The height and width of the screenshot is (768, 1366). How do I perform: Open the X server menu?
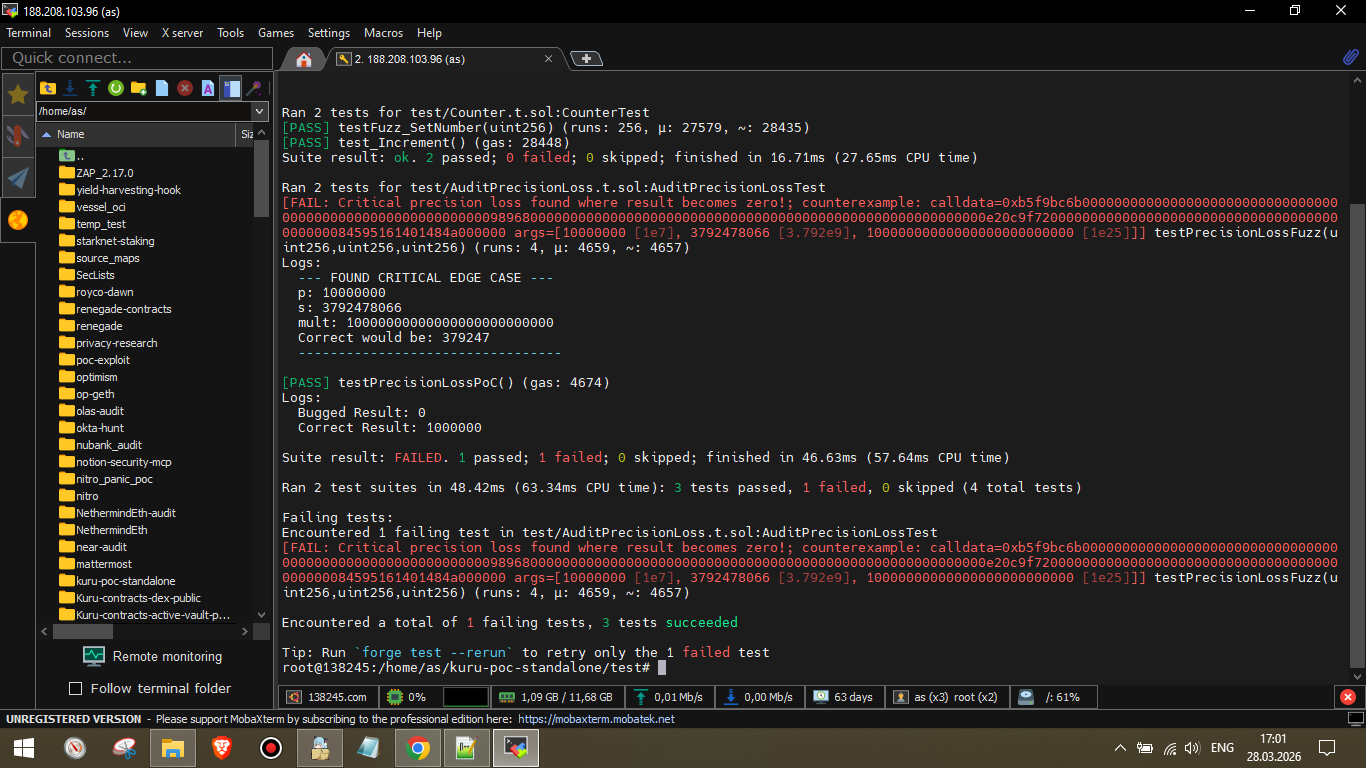click(x=182, y=33)
